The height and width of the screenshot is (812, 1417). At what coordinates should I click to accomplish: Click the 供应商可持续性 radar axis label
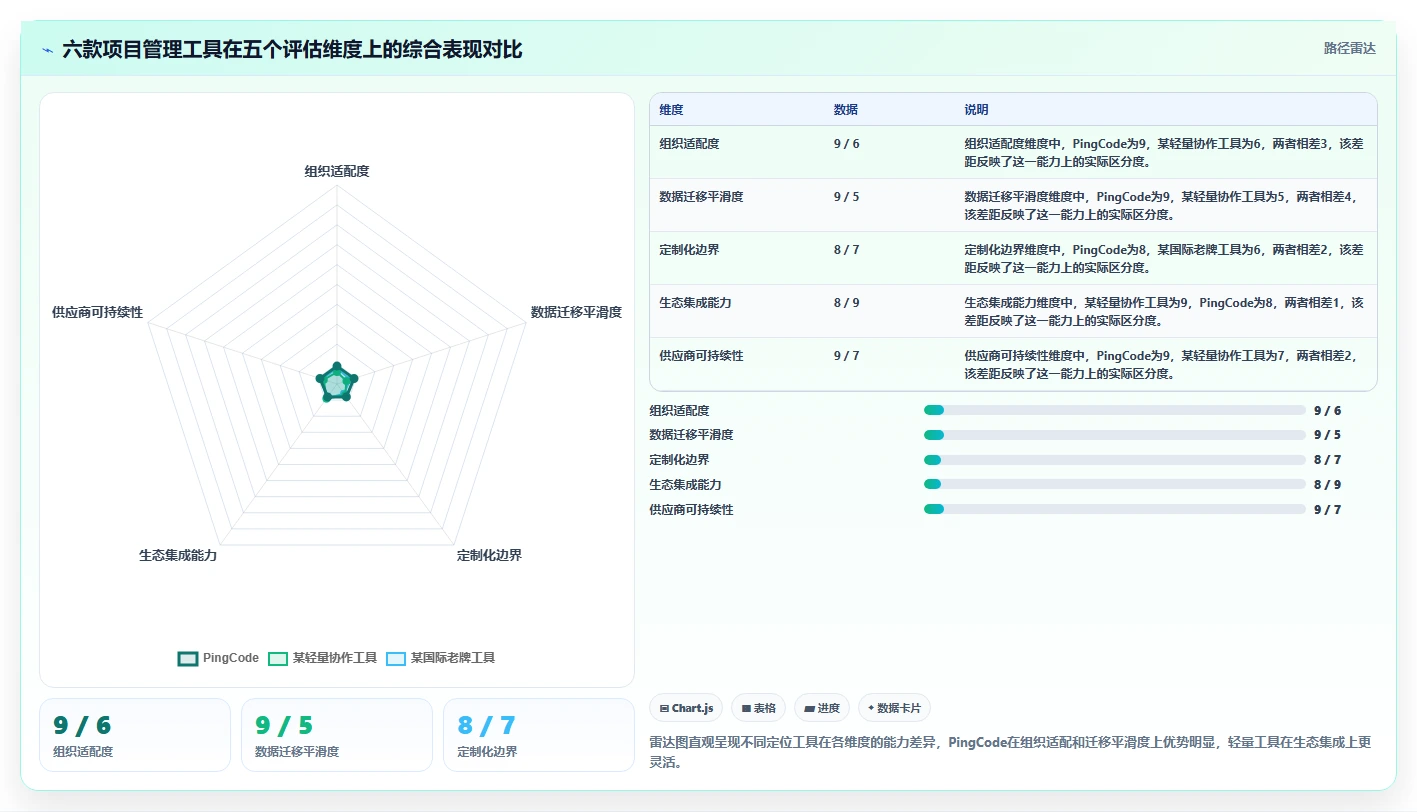pyautogui.click(x=98, y=312)
